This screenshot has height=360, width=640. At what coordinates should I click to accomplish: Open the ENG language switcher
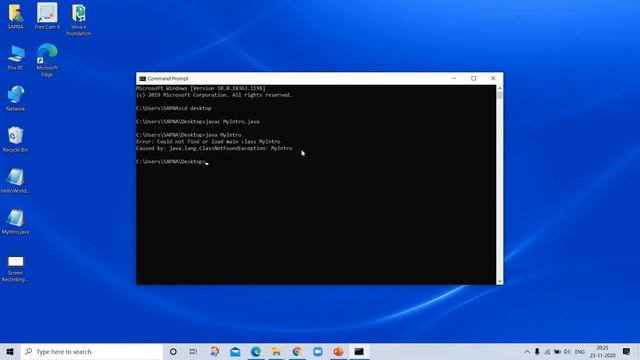coord(580,351)
